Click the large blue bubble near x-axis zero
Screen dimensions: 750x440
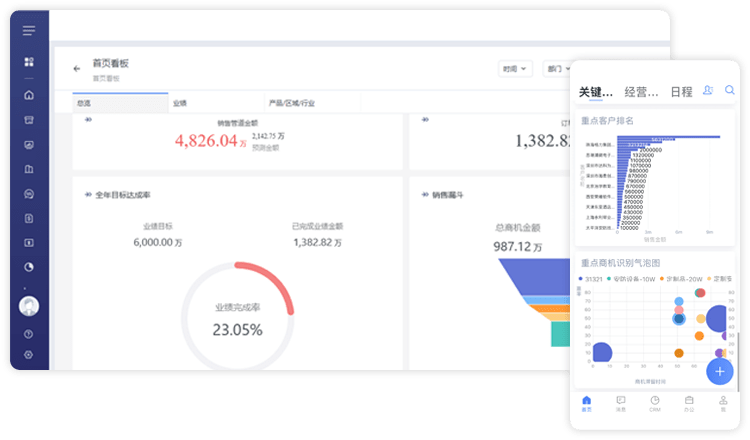(602, 352)
